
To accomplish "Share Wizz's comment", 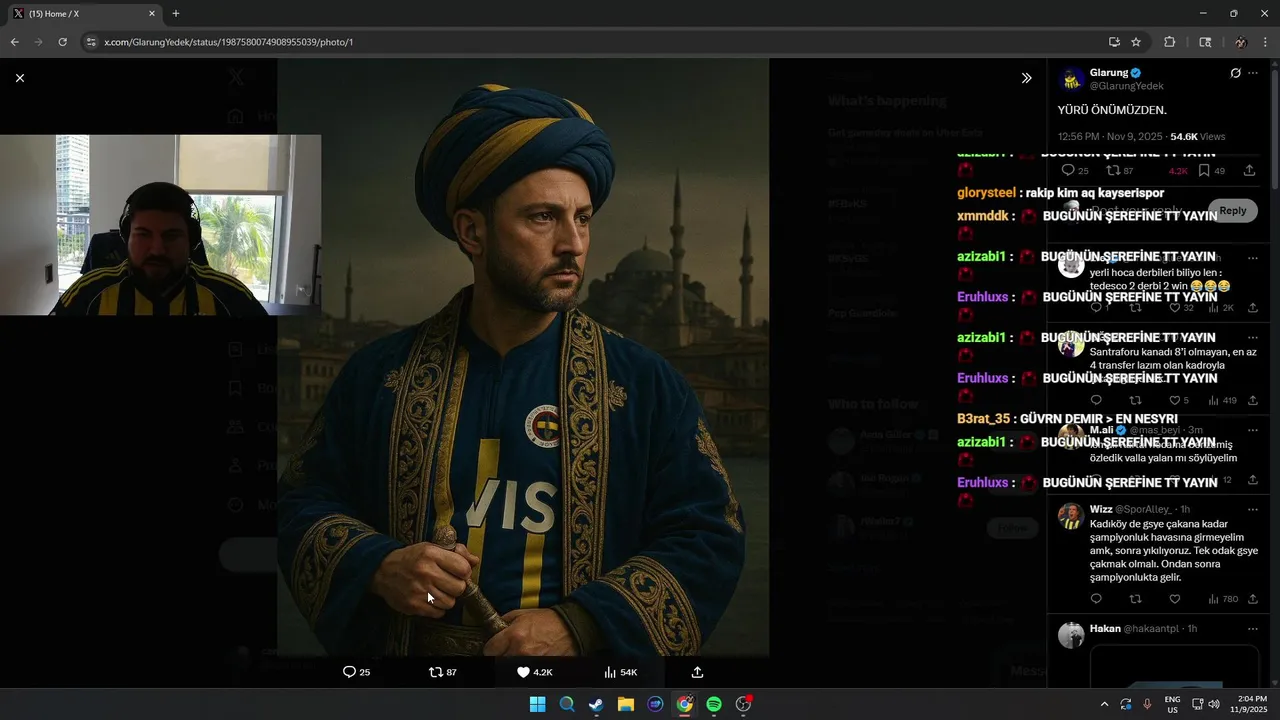I will [1253, 599].
